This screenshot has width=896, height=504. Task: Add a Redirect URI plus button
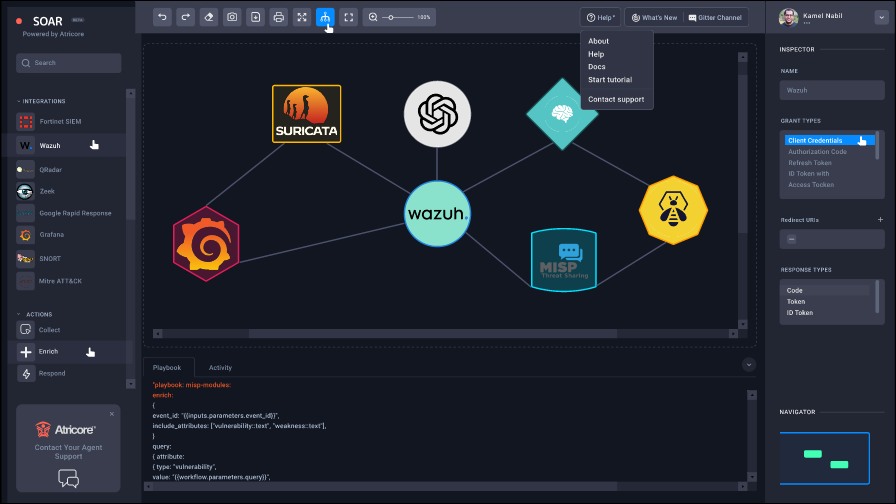click(x=880, y=219)
